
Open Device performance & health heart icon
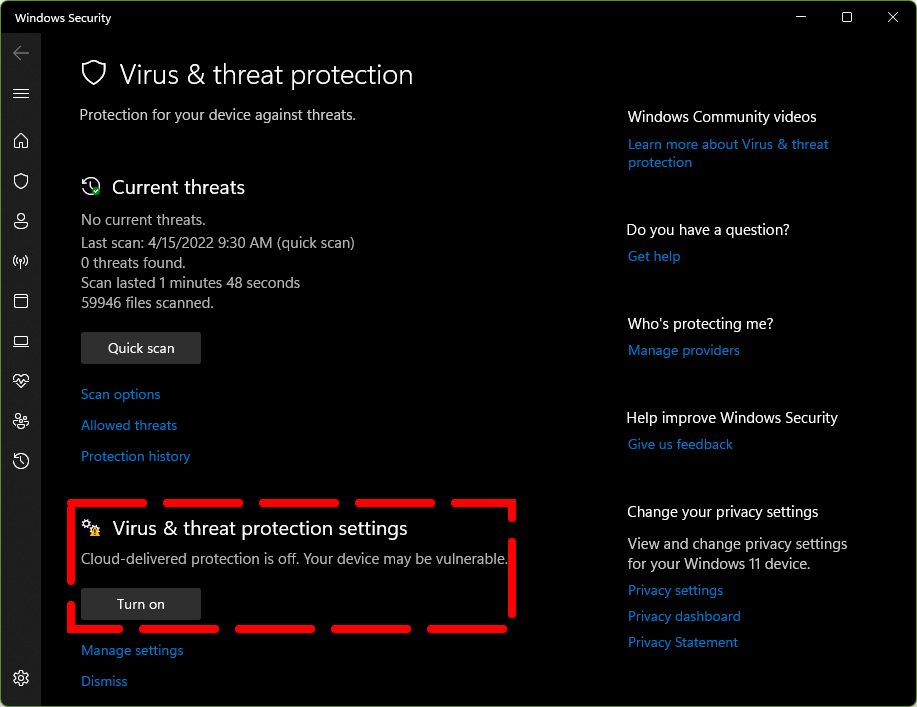click(x=21, y=381)
